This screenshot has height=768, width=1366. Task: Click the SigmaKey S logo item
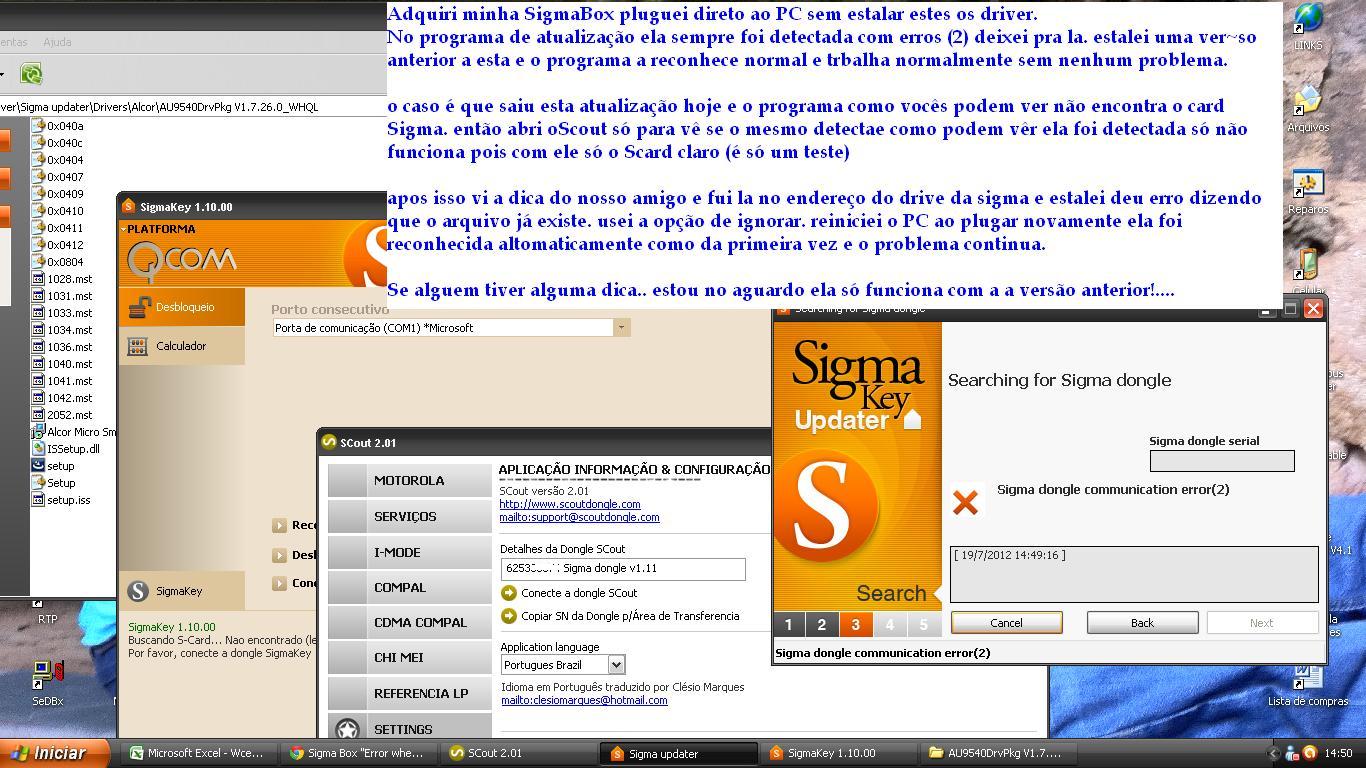(x=182, y=591)
